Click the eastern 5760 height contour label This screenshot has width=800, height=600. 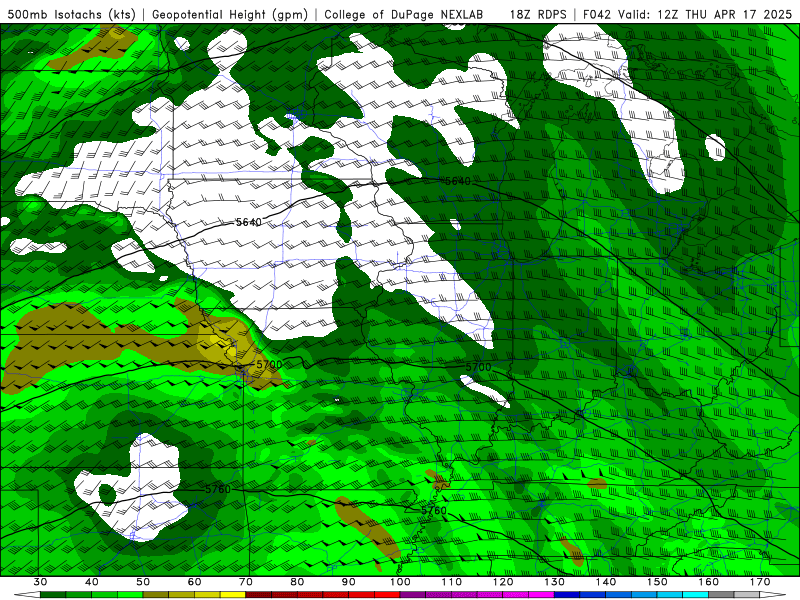[434, 510]
